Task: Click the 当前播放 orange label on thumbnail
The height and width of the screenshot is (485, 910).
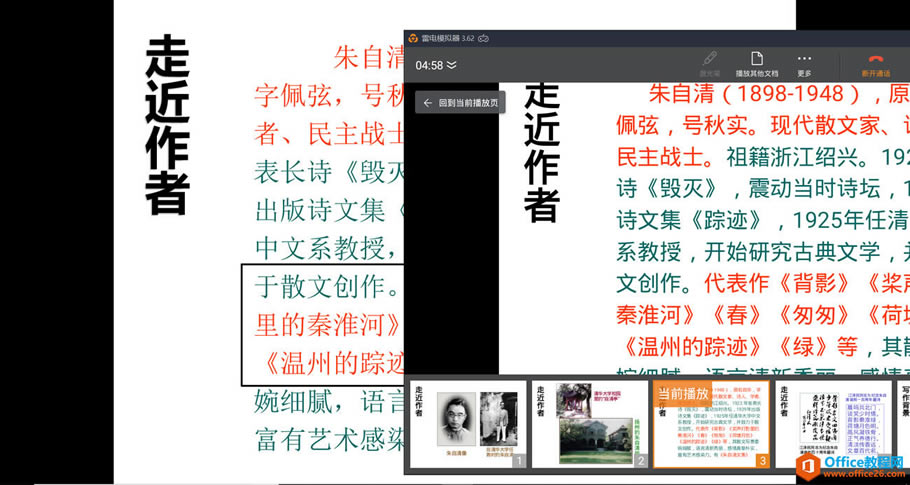Action: [x=682, y=393]
